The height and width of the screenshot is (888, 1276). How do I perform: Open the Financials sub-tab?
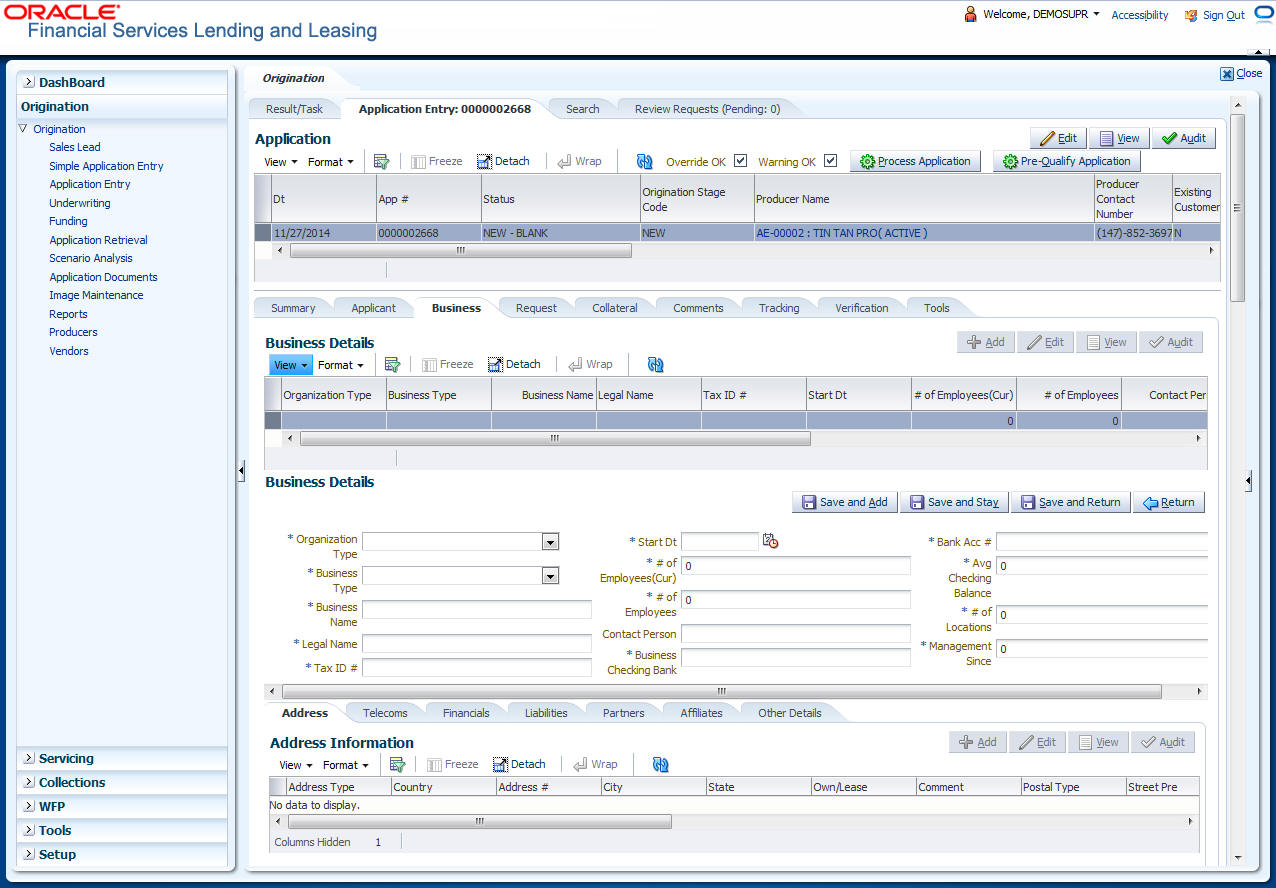pyautogui.click(x=466, y=713)
